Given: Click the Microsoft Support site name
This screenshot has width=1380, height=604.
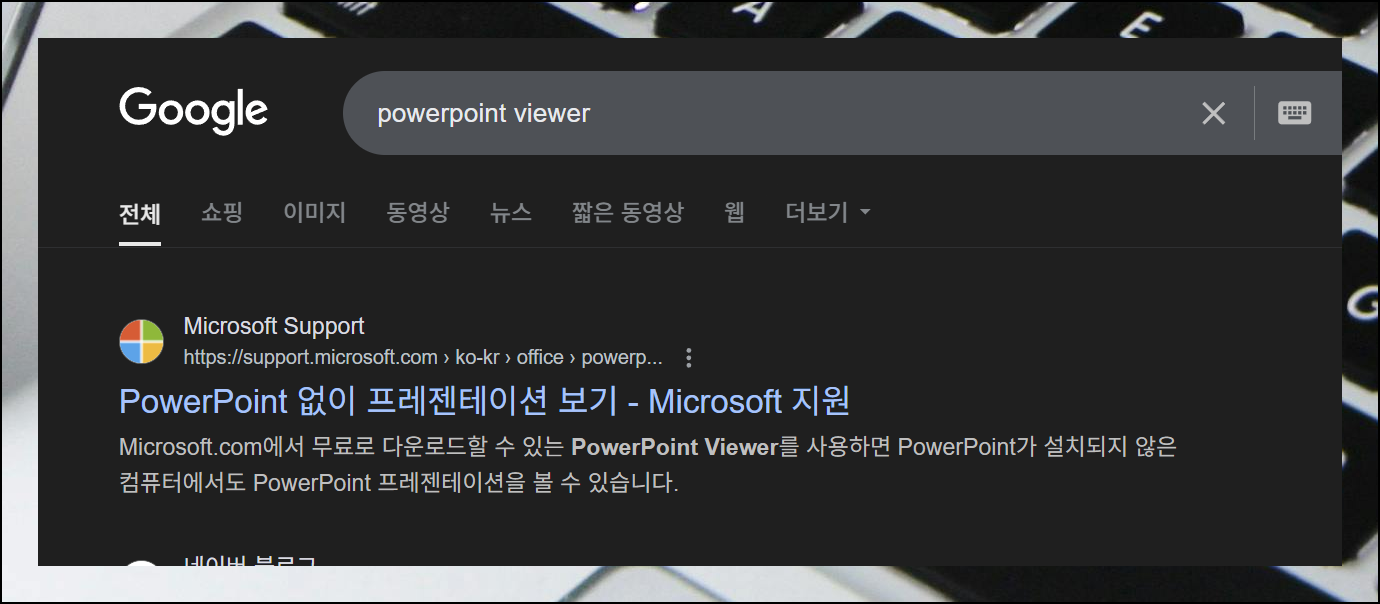Looking at the screenshot, I should pos(274,326).
